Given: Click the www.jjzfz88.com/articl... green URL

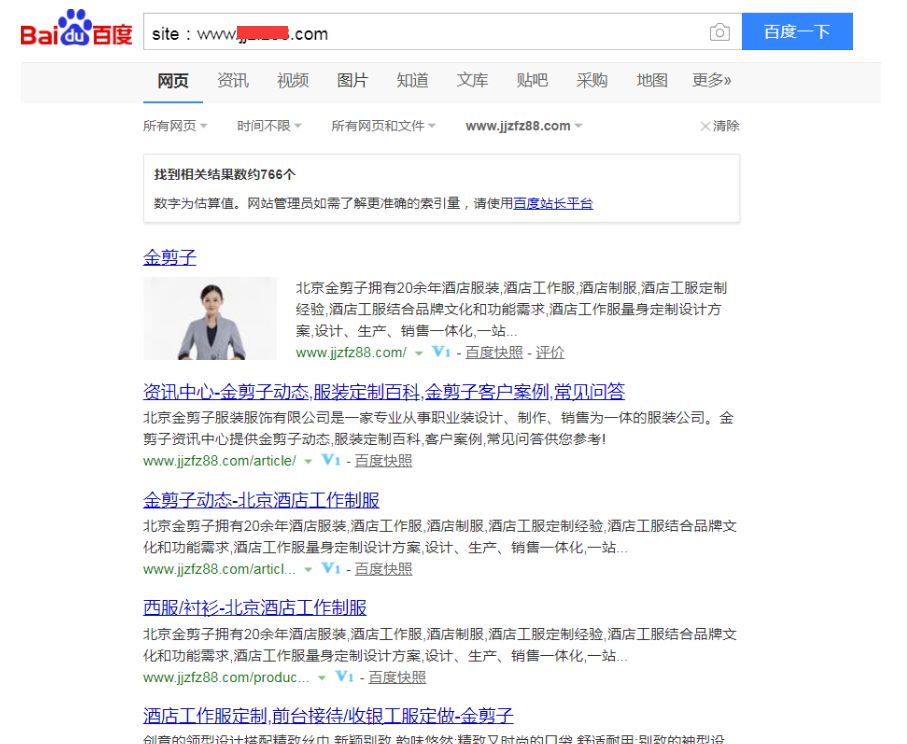Looking at the screenshot, I should (219, 569).
